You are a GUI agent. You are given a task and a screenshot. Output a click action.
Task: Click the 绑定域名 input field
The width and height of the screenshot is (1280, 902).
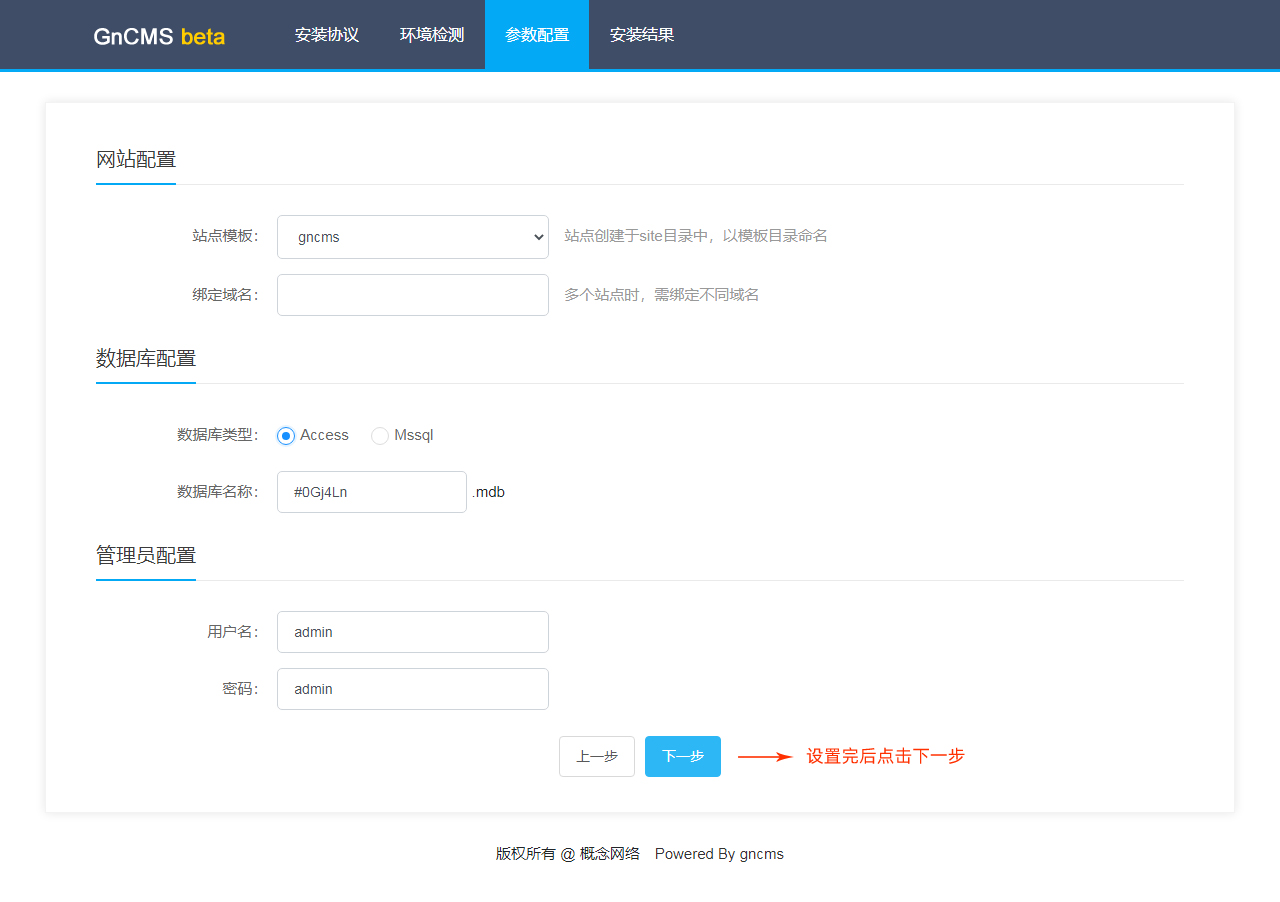coord(412,295)
